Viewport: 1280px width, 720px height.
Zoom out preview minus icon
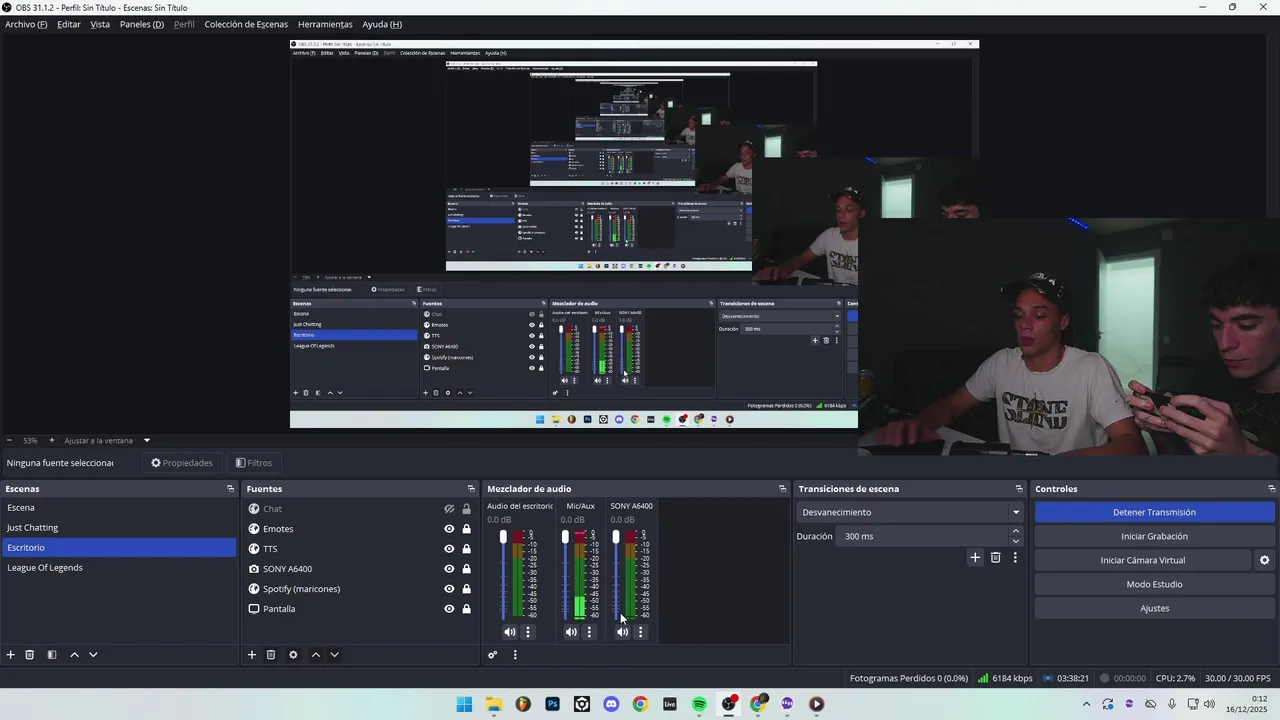pos(9,440)
